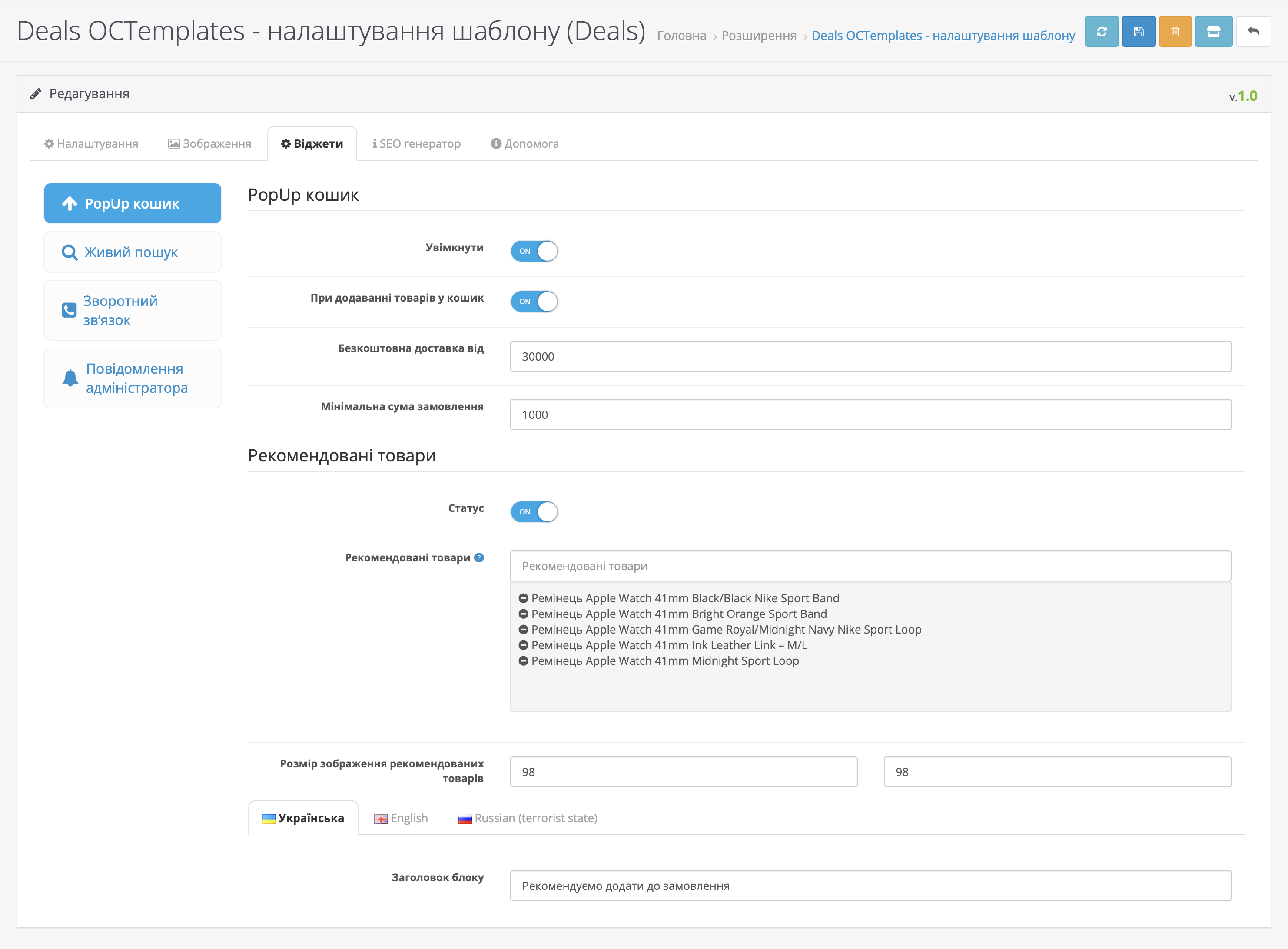The image size is (1288, 949).
Task: Click the store icon button in header
Action: (1213, 32)
